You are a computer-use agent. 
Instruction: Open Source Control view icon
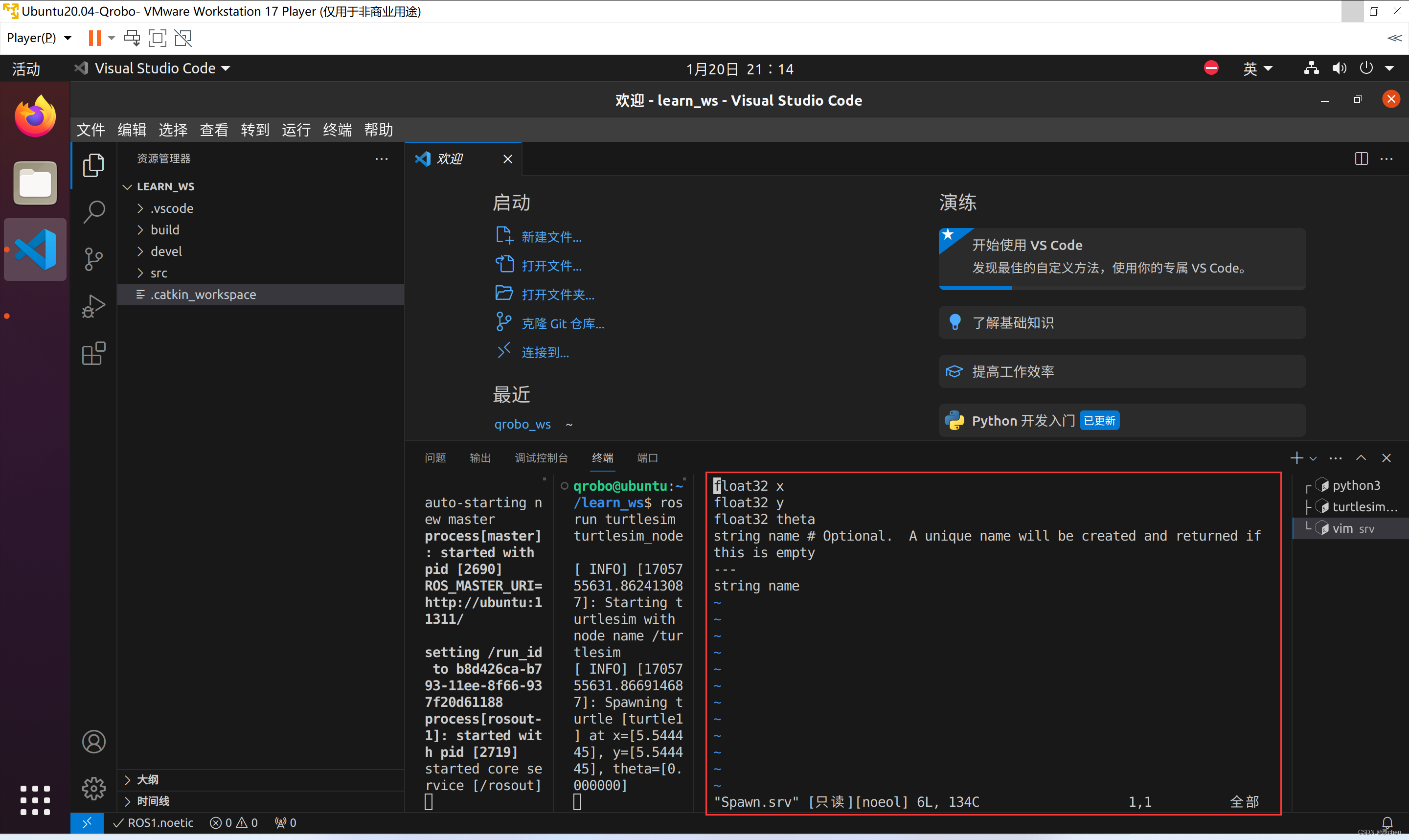[x=94, y=259]
